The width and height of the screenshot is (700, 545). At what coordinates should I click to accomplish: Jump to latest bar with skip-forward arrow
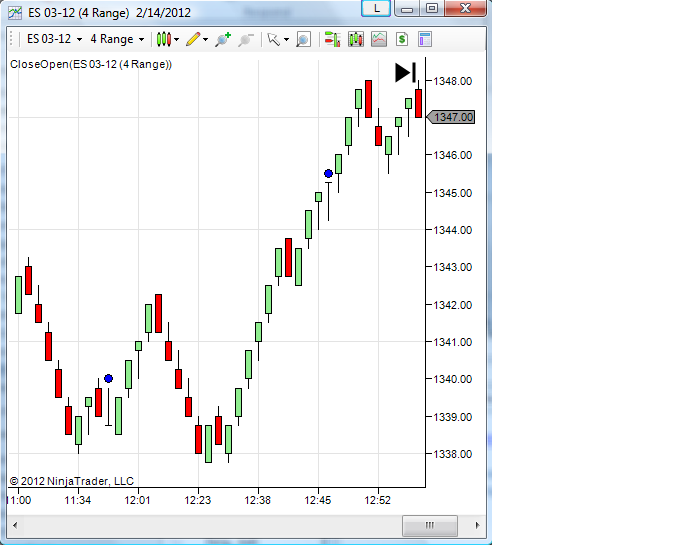(405, 72)
